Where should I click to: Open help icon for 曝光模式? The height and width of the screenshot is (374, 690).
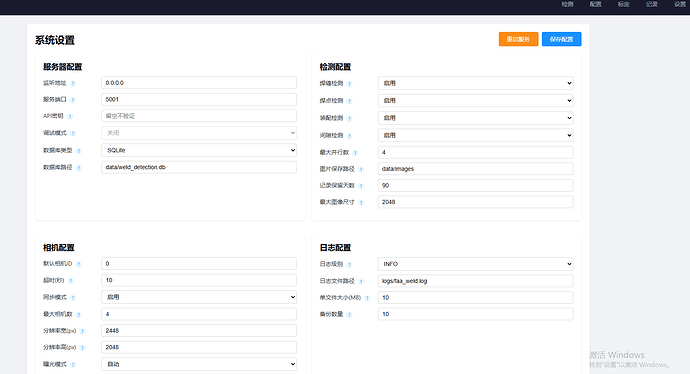pos(73,365)
